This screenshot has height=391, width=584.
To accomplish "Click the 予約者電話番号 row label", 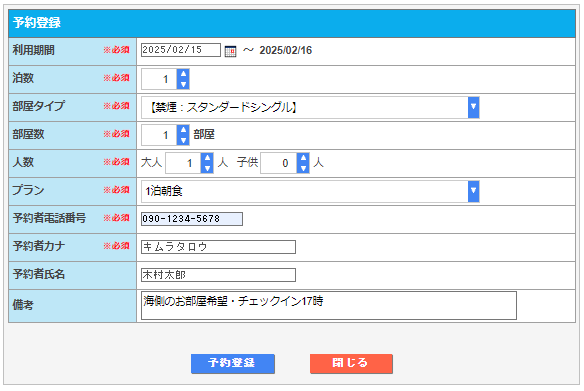I will coord(49,218).
